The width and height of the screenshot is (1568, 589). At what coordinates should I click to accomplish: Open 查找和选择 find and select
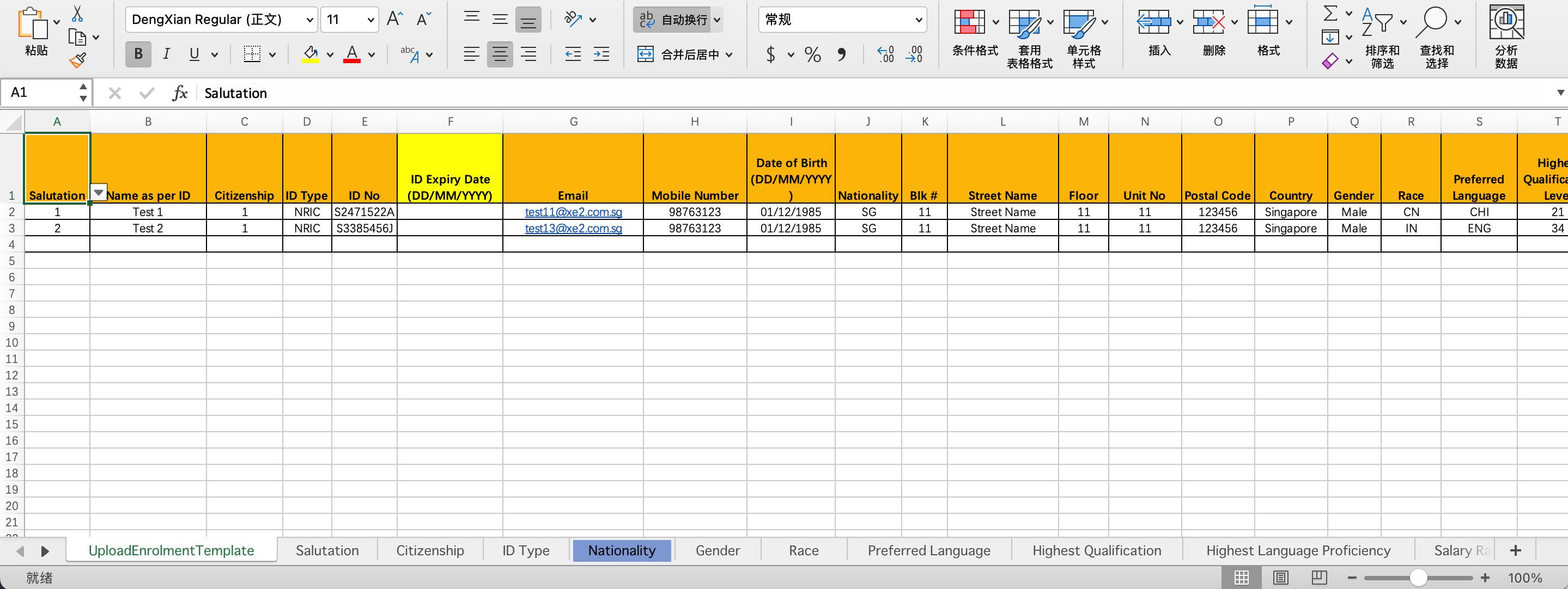tap(1437, 39)
